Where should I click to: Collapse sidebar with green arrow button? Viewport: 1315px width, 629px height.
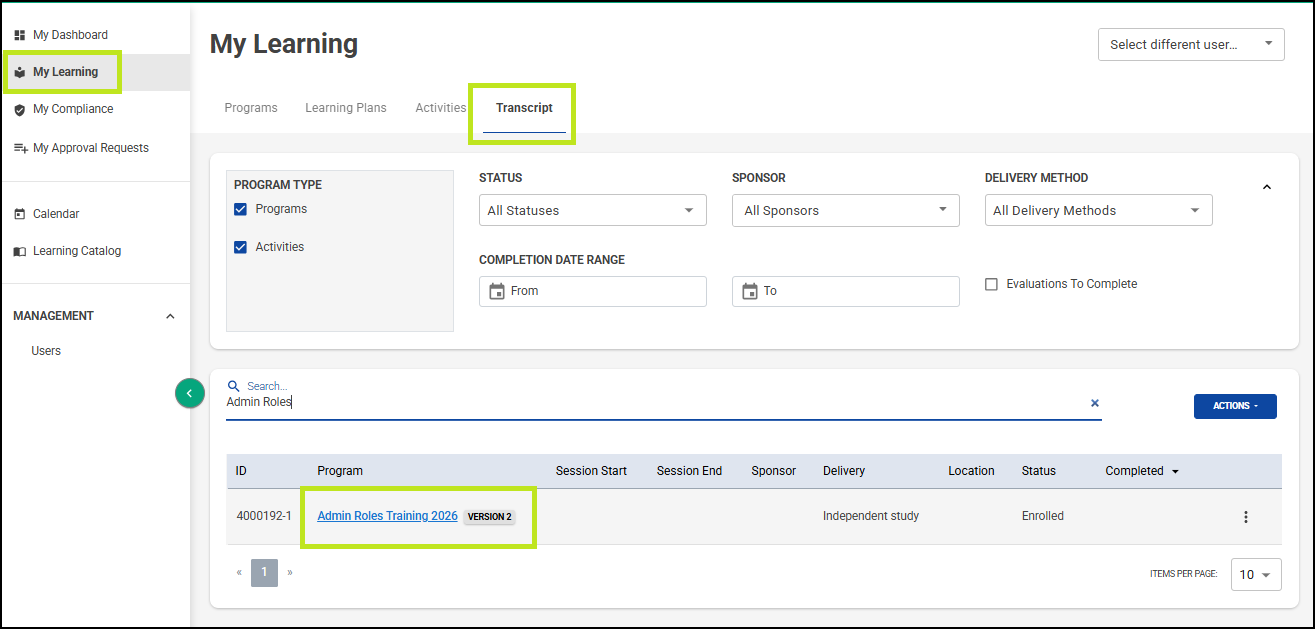pos(189,393)
